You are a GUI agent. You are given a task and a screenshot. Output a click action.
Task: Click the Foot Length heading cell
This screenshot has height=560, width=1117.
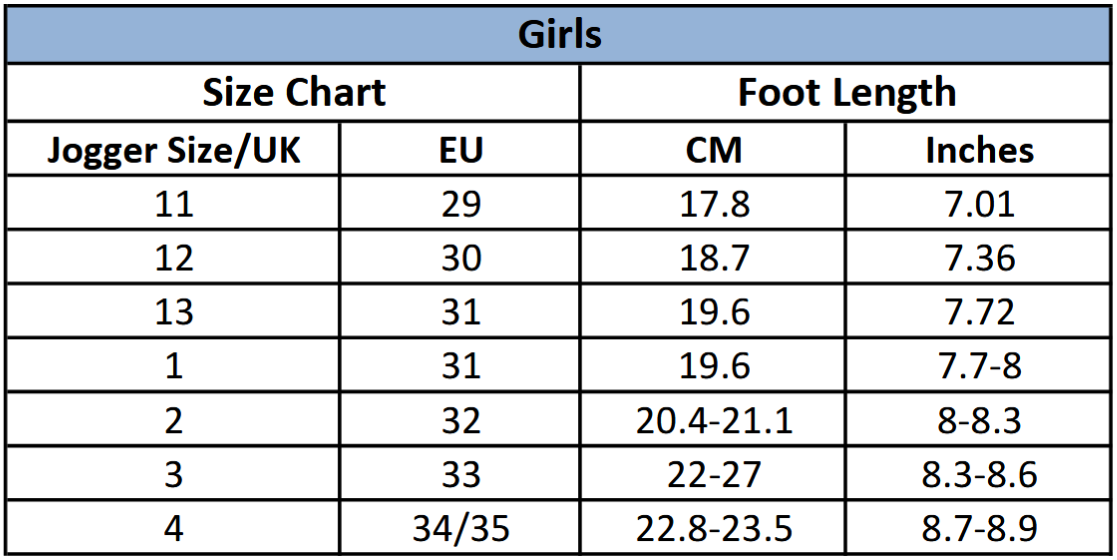(846, 93)
